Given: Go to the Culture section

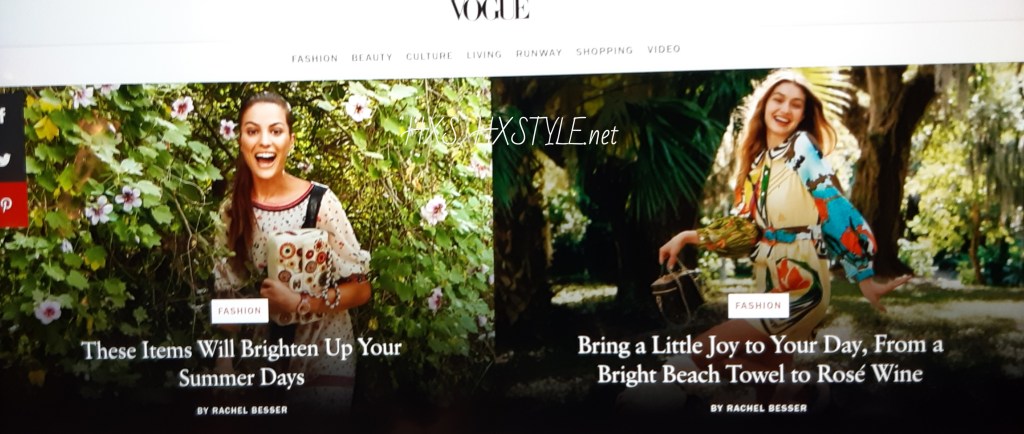Looking at the screenshot, I should (429, 56).
